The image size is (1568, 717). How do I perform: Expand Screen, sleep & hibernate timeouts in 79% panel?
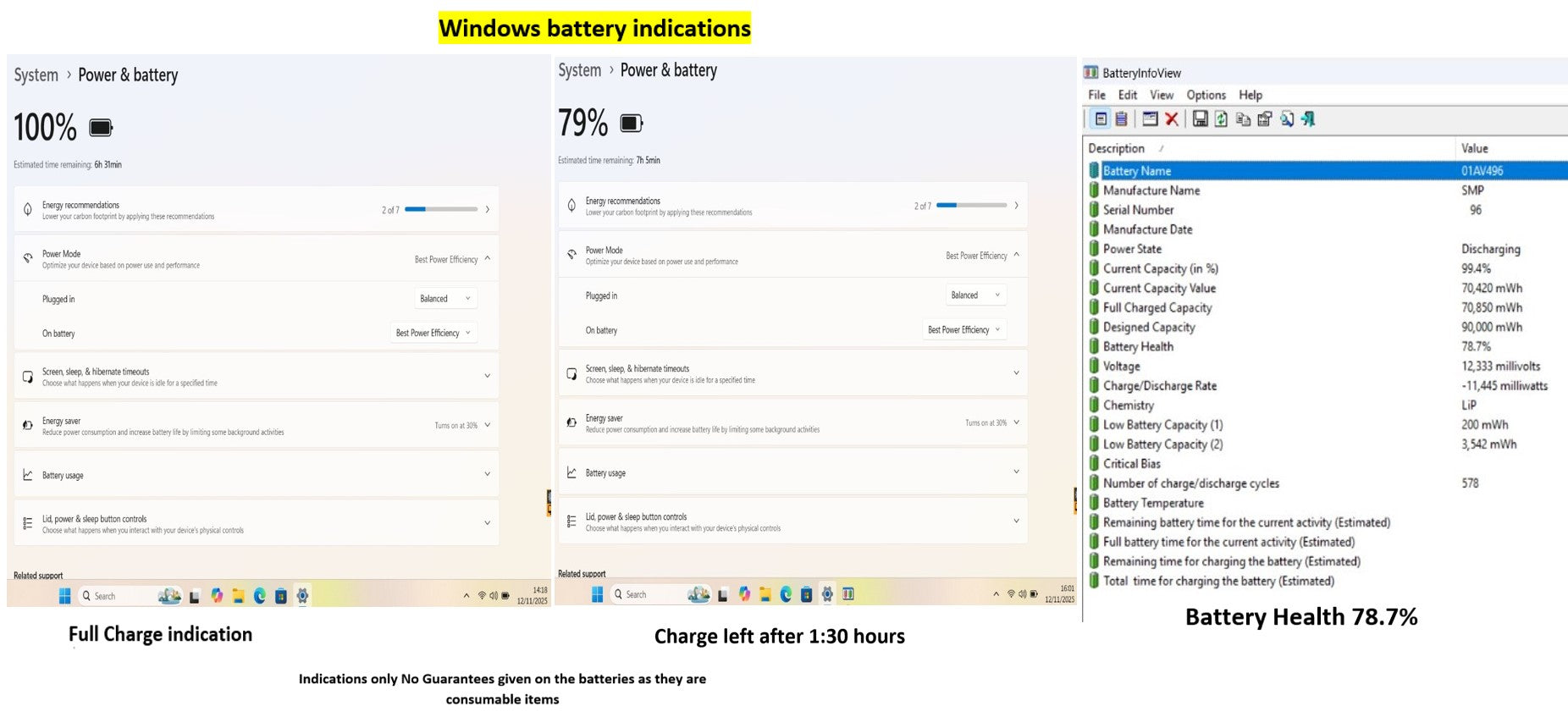(x=792, y=373)
